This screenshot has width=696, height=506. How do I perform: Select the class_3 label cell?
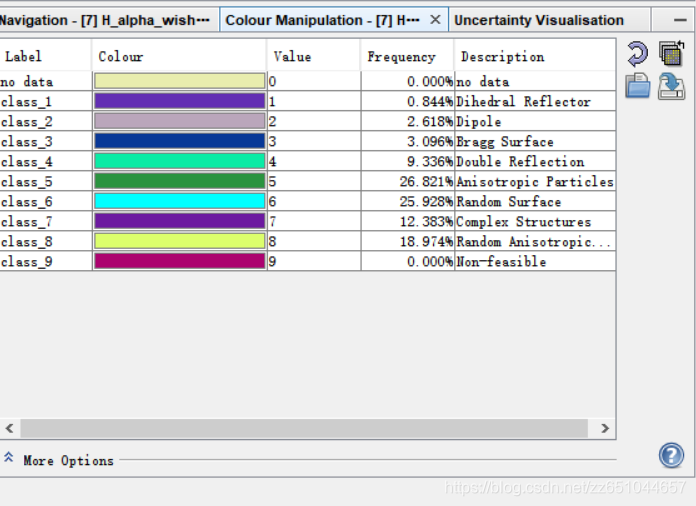(x=46, y=141)
